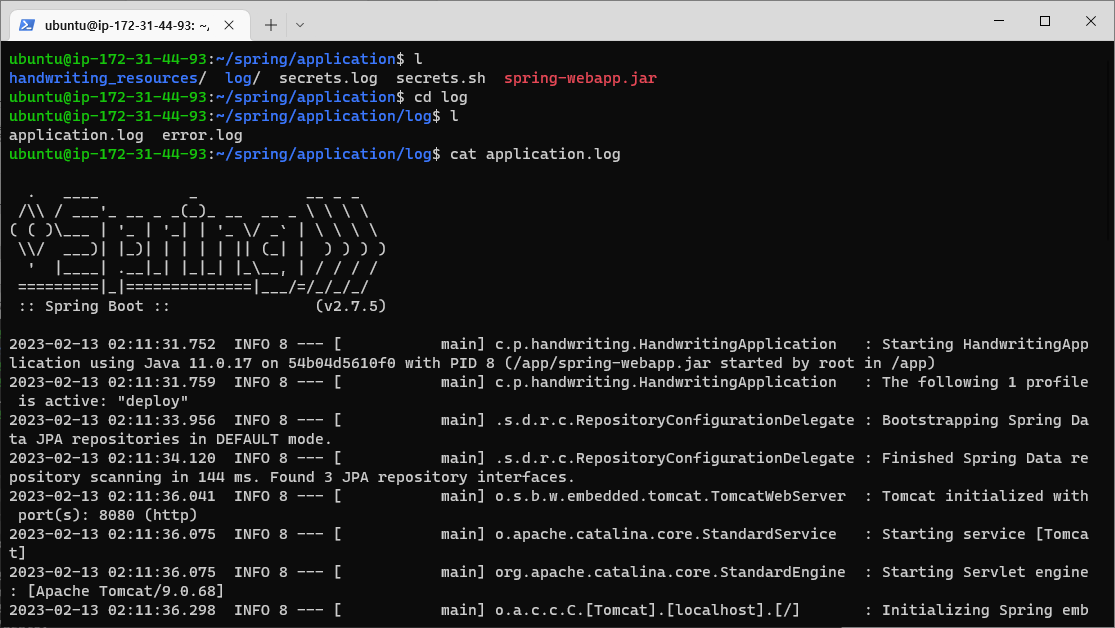Click the 02:11:36.041 timestamp
Viewport: 1115px width, 628px height.
pyautogui.click(x=162, y=496)
